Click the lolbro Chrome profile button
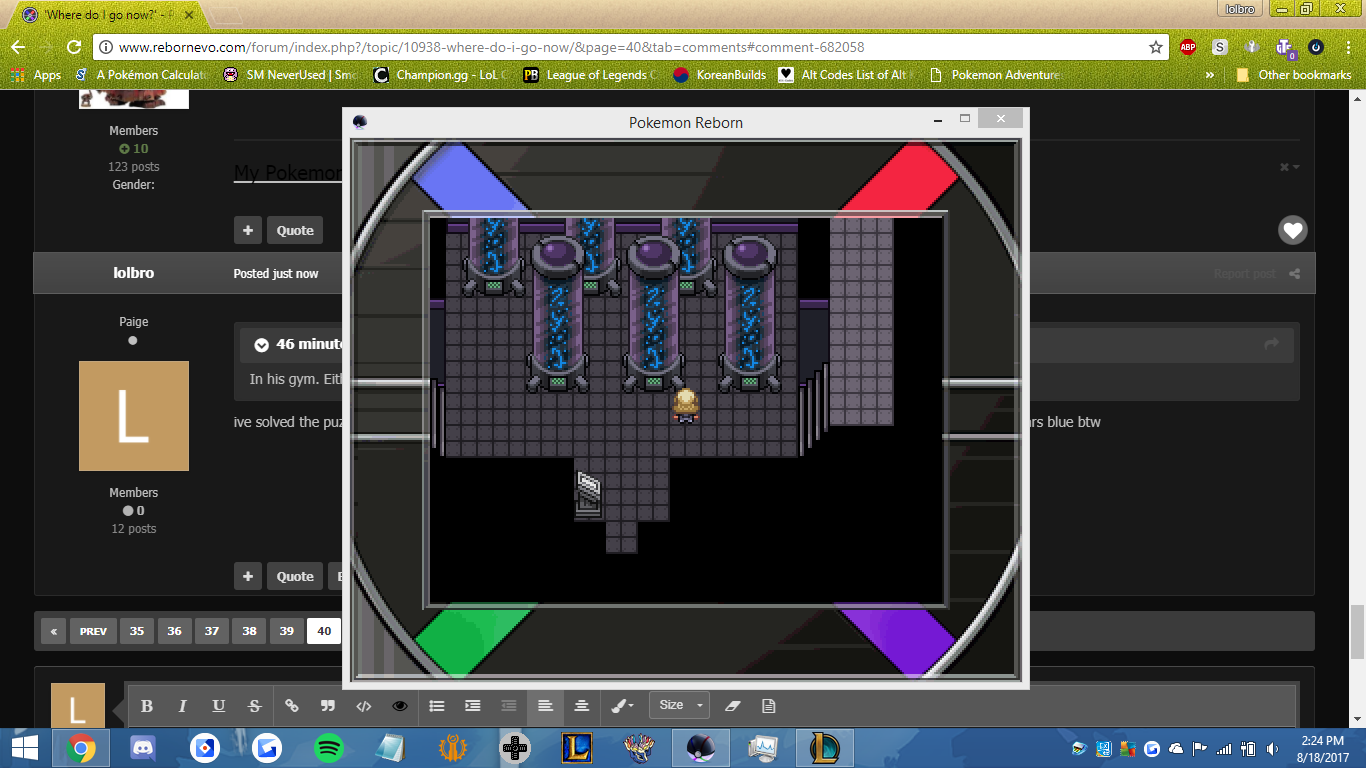The width and height of the screenshot is (1366, 768). [x=1240, y=9]
